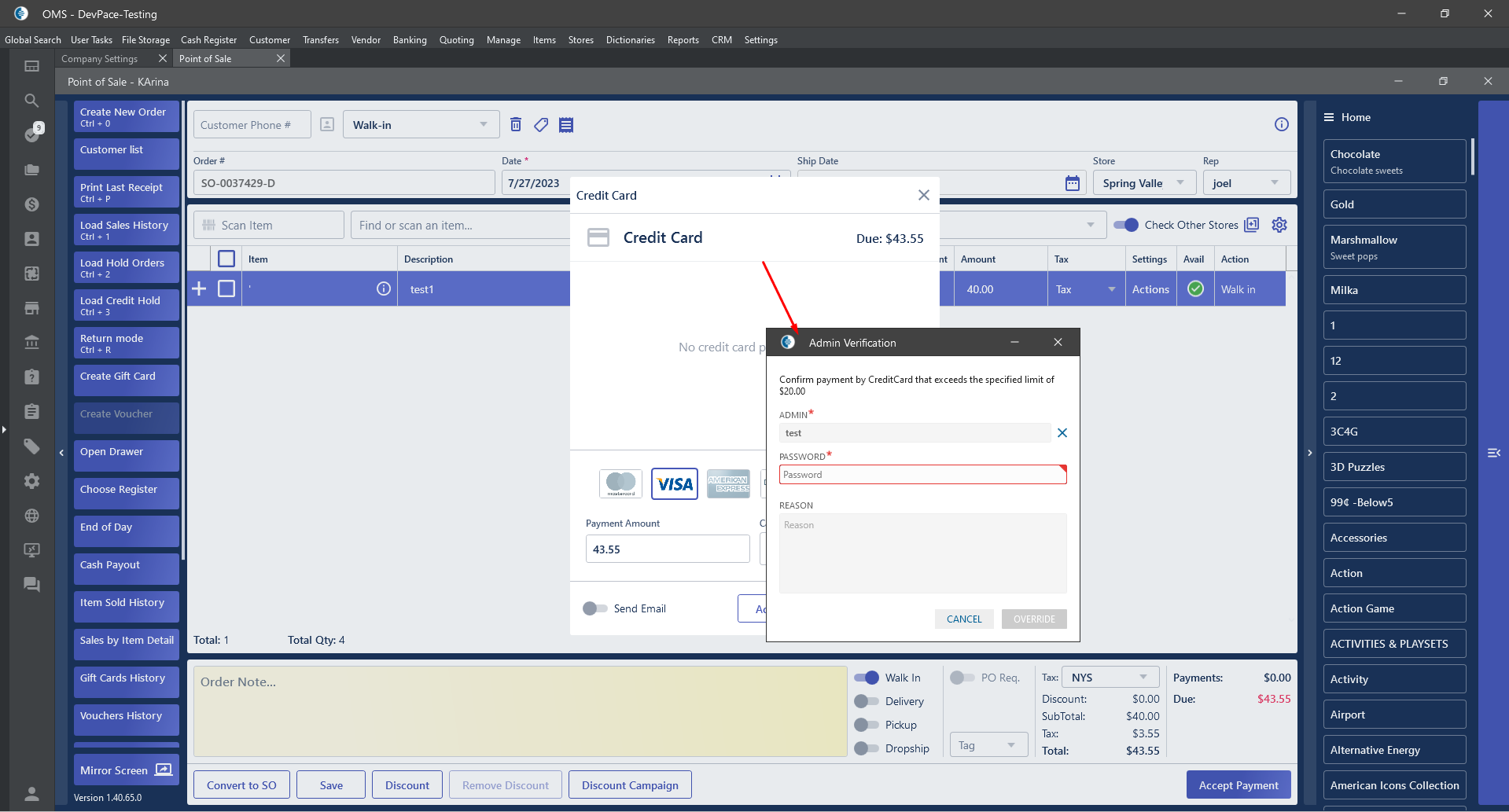The image size is (1509, 812).
Task: Click the Convert to SO button
Action: tap(241, 785)
